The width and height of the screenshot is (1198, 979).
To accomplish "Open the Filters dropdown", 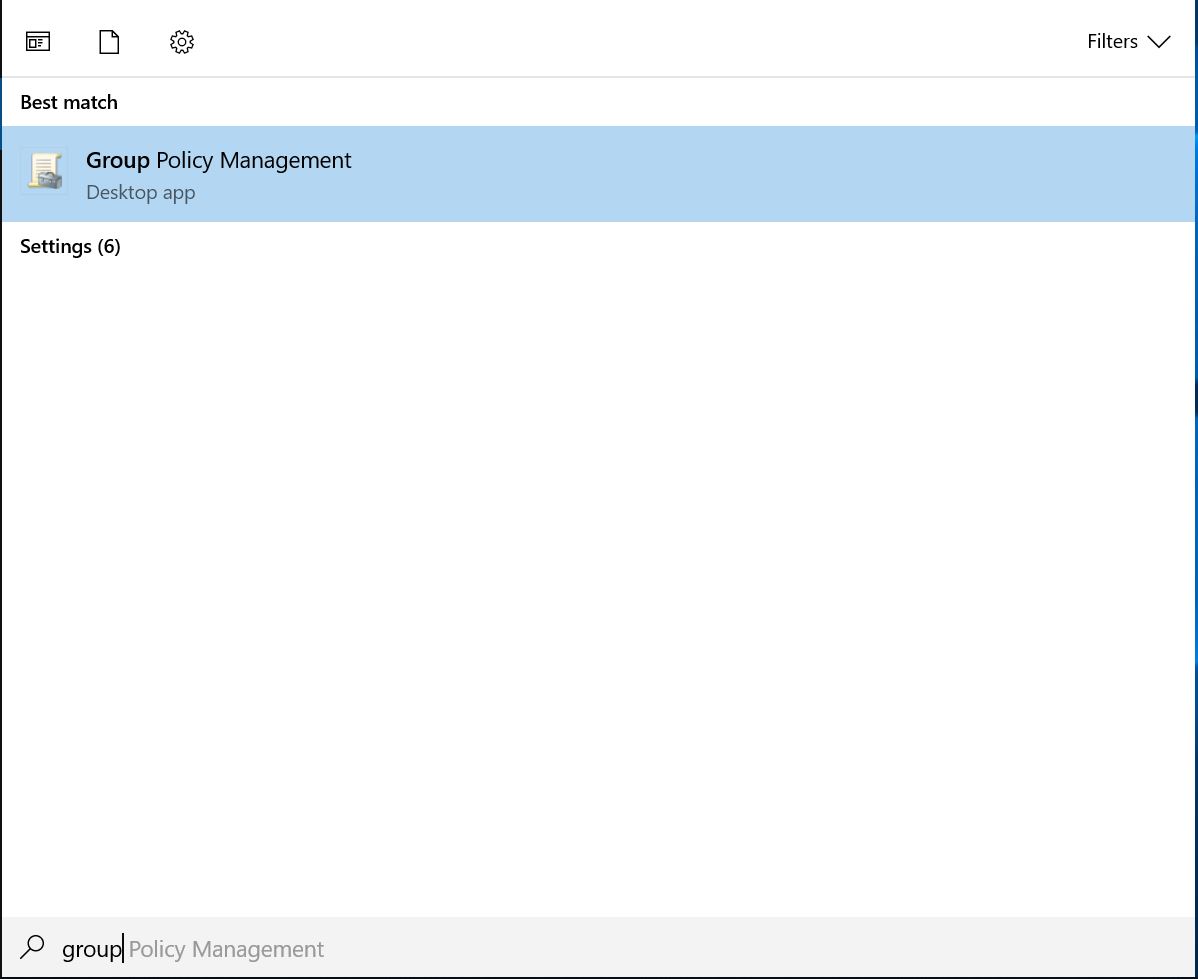I will click(1129, 41).
